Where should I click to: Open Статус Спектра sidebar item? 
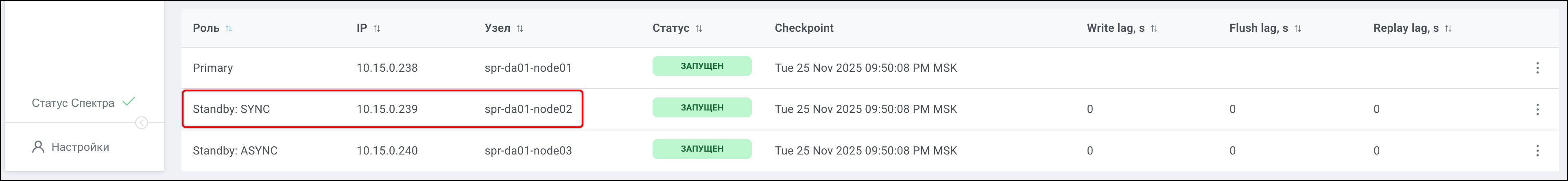click(73, 103)
